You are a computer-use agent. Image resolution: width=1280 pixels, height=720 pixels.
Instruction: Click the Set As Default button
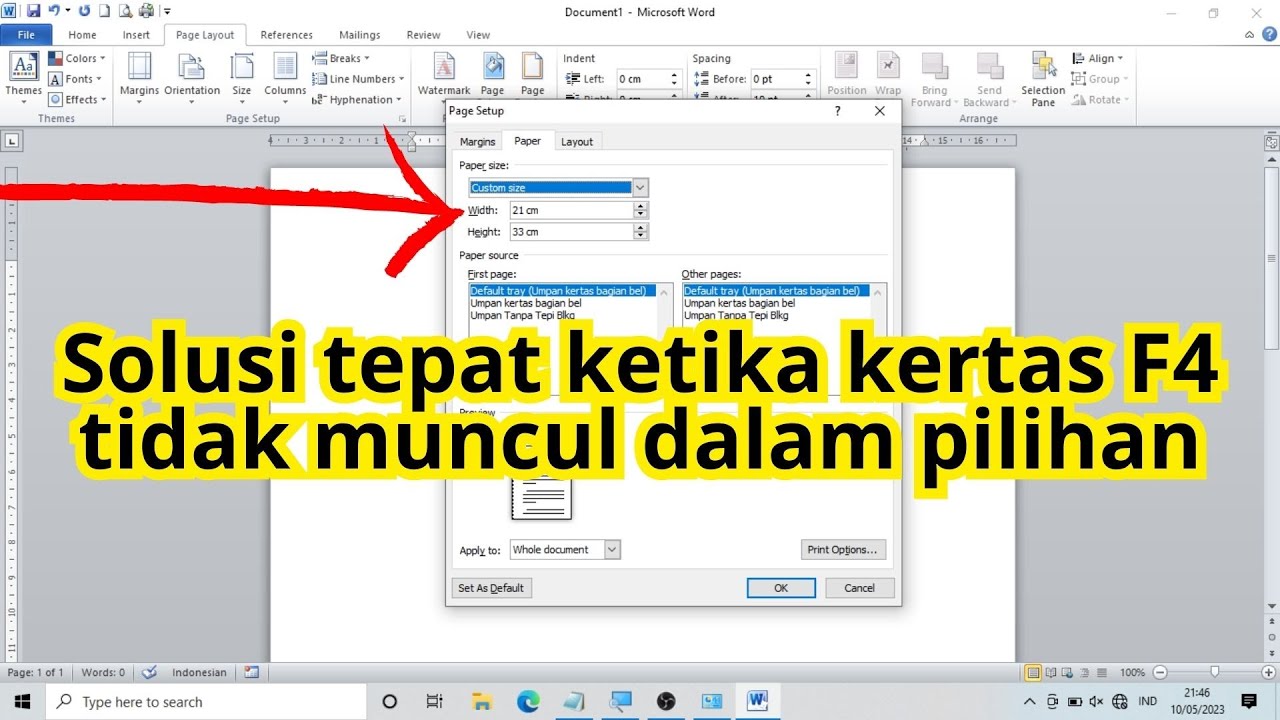point(491,588)
